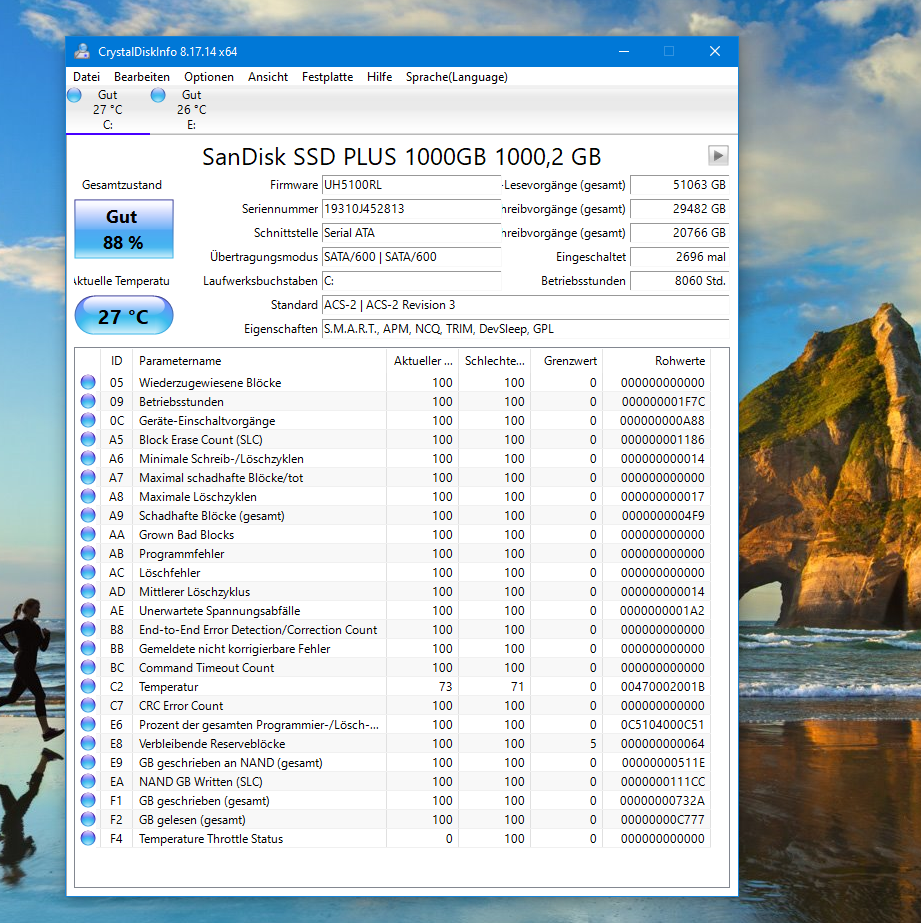Screen dimensions: 921x923
Task: Select the GB gelesen (gesamt) row
Action: coord(393,819)
